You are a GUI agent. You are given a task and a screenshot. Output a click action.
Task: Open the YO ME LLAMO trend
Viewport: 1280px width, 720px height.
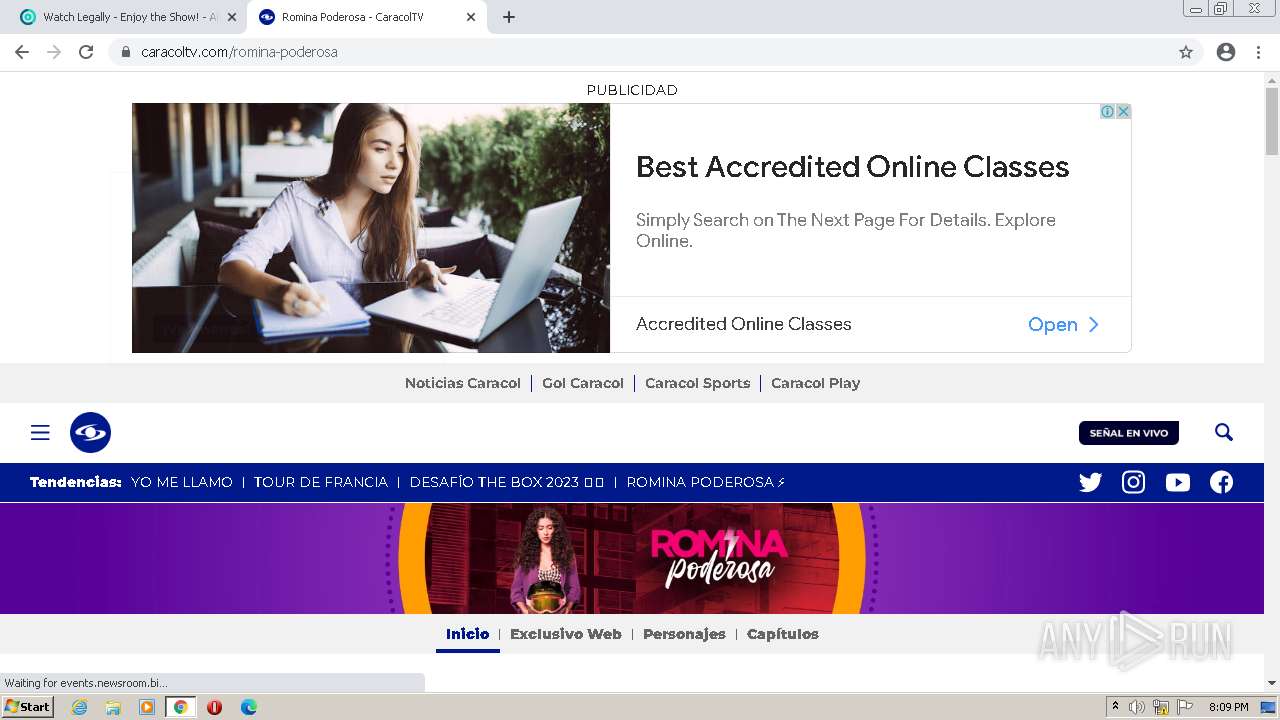tap(182, 482)
